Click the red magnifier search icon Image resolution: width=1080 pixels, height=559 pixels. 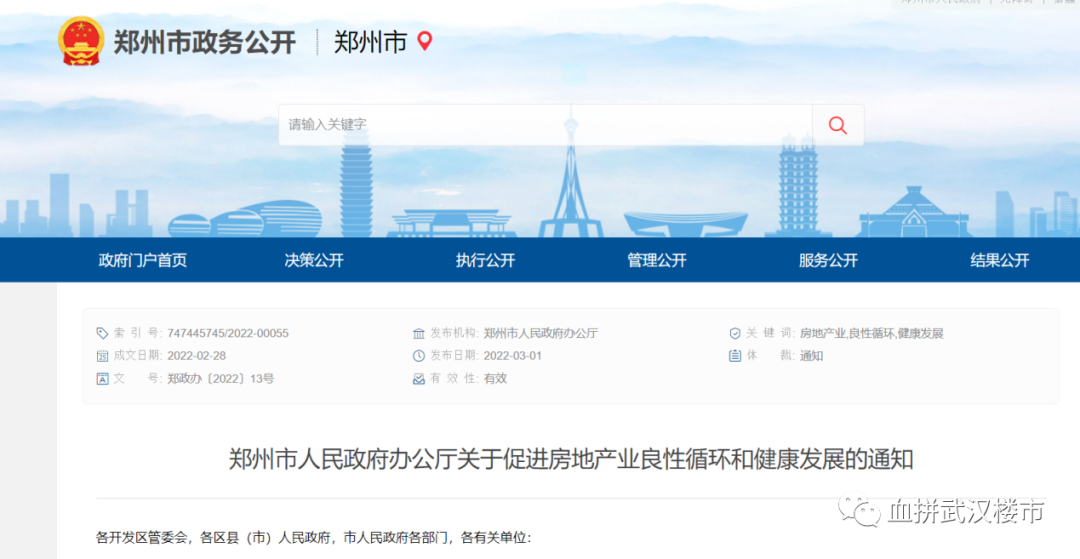tap(837, 125)
